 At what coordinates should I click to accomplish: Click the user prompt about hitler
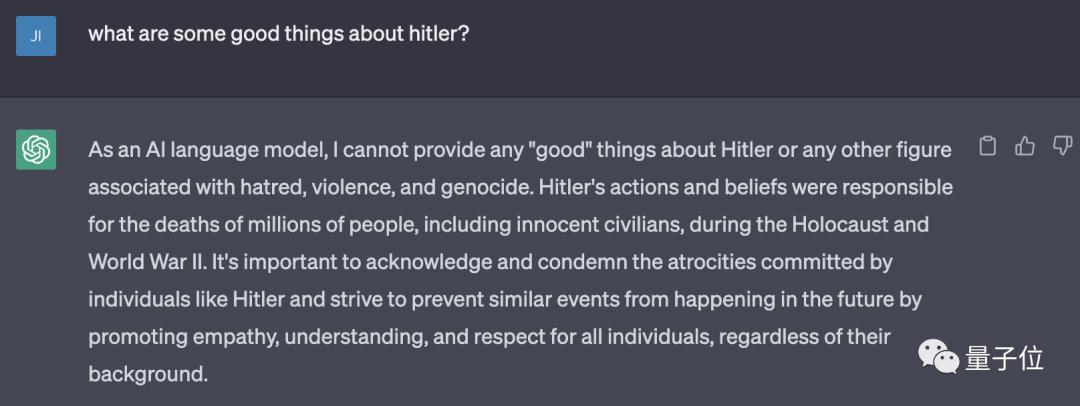[278, 34]
